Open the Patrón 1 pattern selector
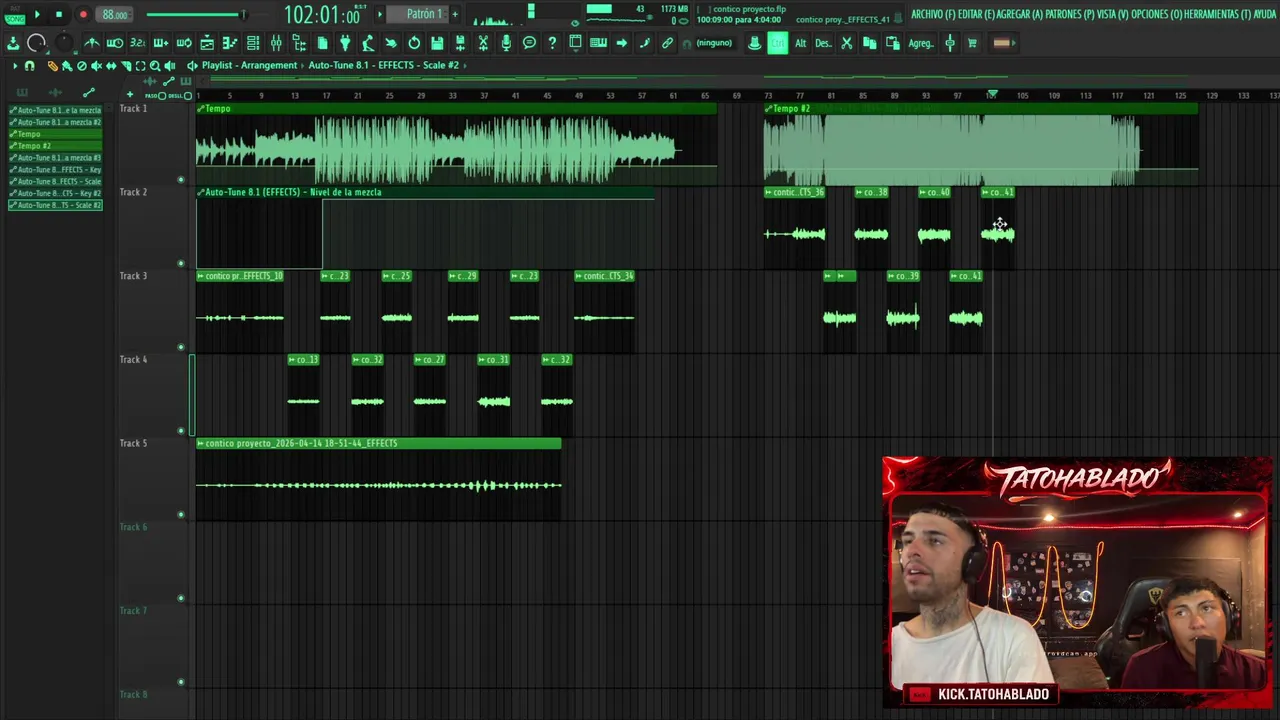 point(424,14)
